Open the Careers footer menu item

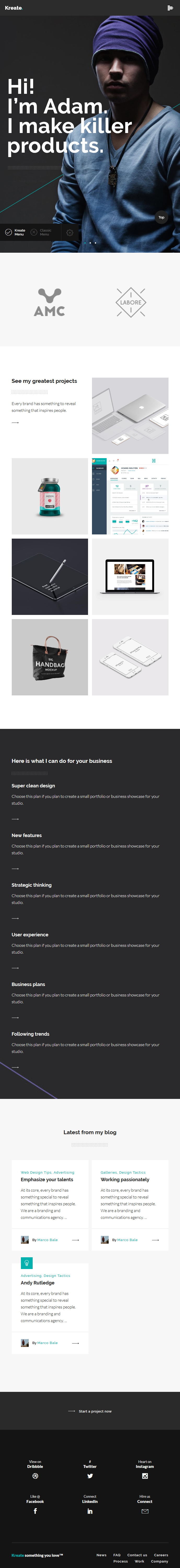161,1555
